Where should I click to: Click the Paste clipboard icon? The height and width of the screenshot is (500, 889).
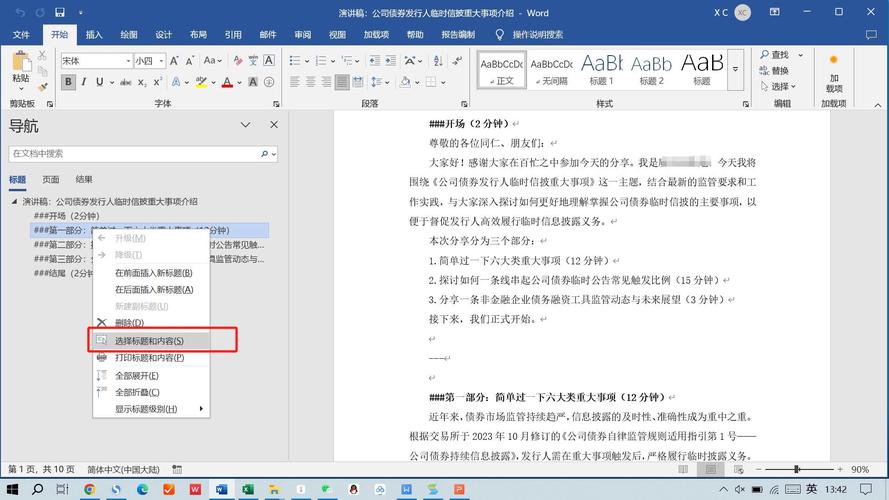[21, 61]
